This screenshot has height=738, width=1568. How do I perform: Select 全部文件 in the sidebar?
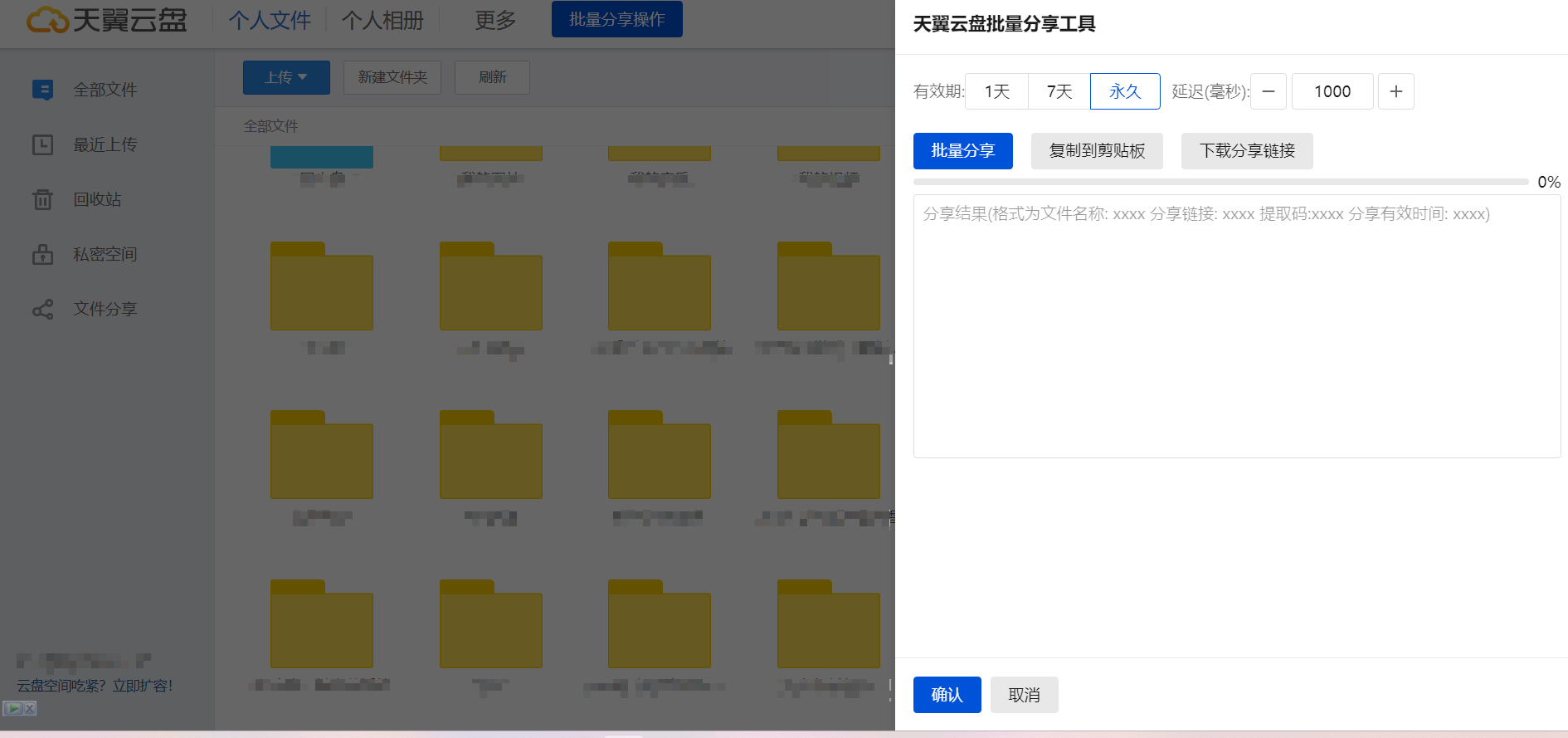(x=105, y=90)
